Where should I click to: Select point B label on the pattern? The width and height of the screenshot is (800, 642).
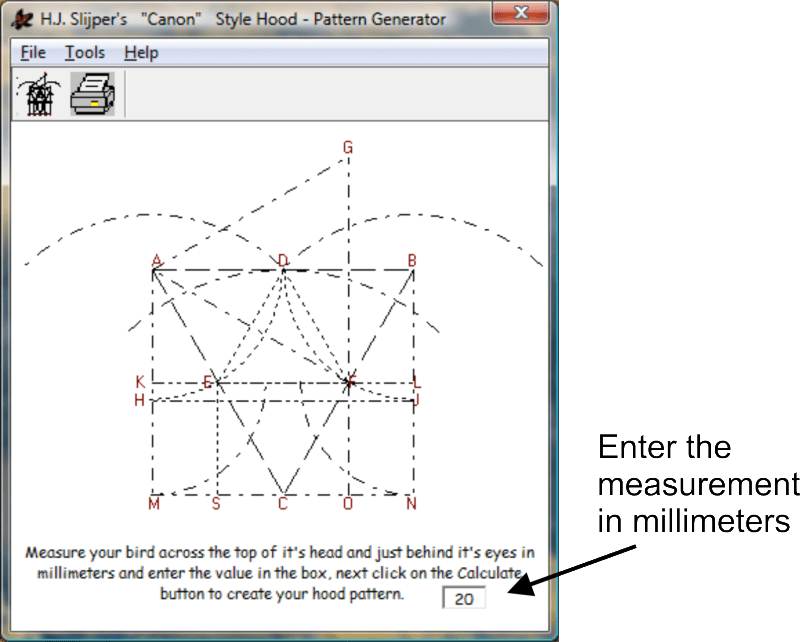tap(412, 261)
